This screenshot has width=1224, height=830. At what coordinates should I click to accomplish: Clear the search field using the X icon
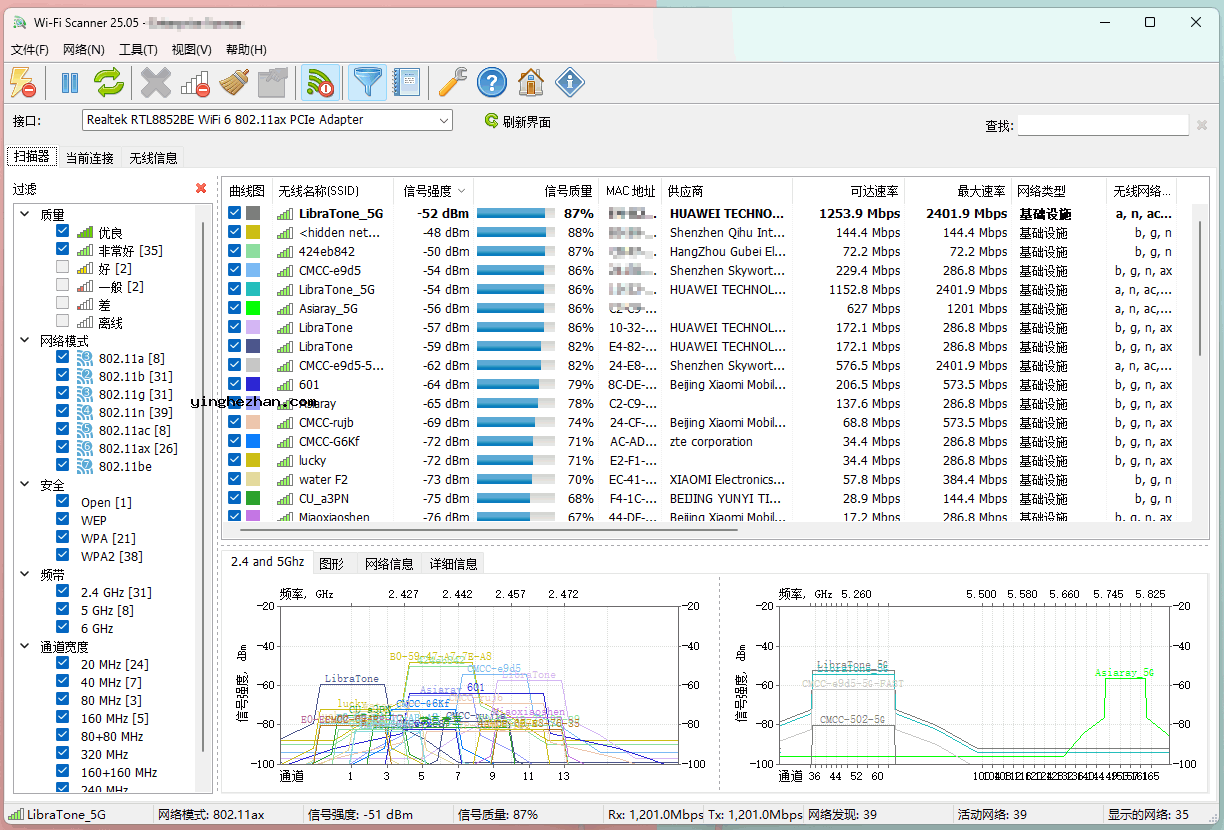tap(1201, 125)
